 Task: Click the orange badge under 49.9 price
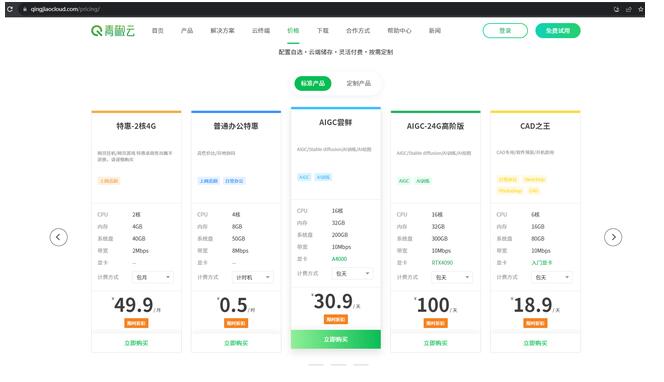pos(136,323)
